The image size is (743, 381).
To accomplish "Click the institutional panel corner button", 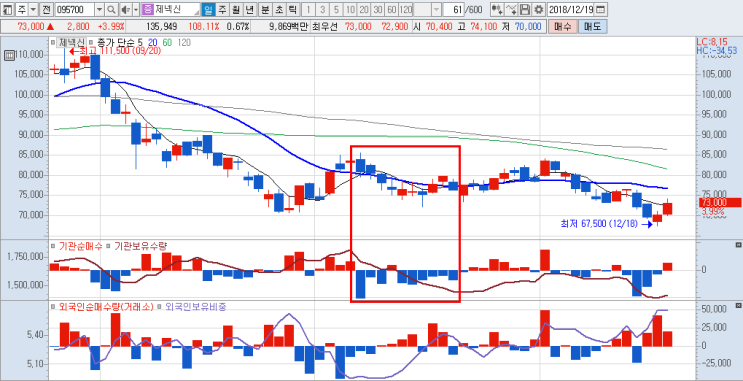I will 738,245.
